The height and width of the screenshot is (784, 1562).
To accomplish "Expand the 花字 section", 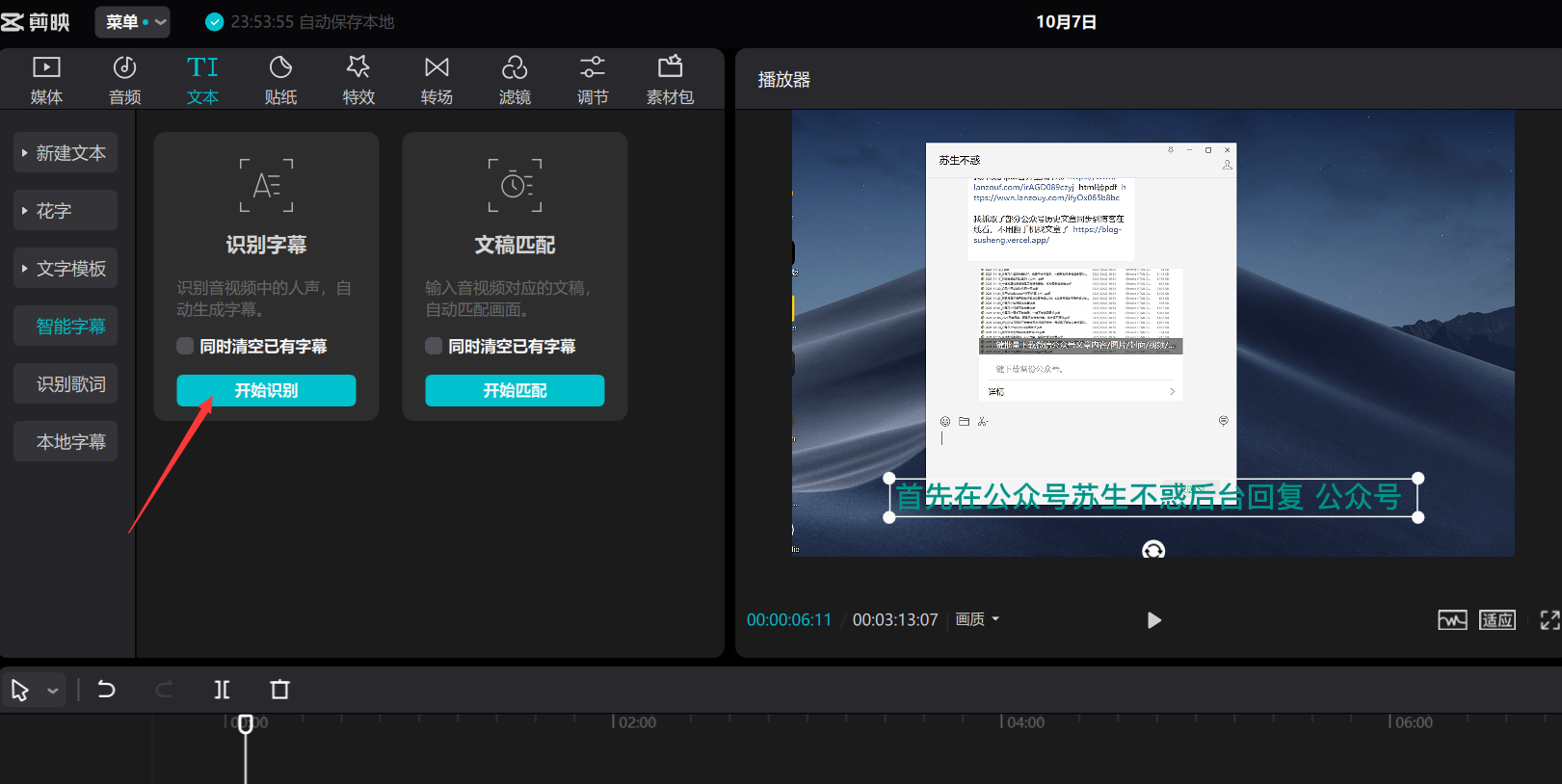I will pos(66,210).
